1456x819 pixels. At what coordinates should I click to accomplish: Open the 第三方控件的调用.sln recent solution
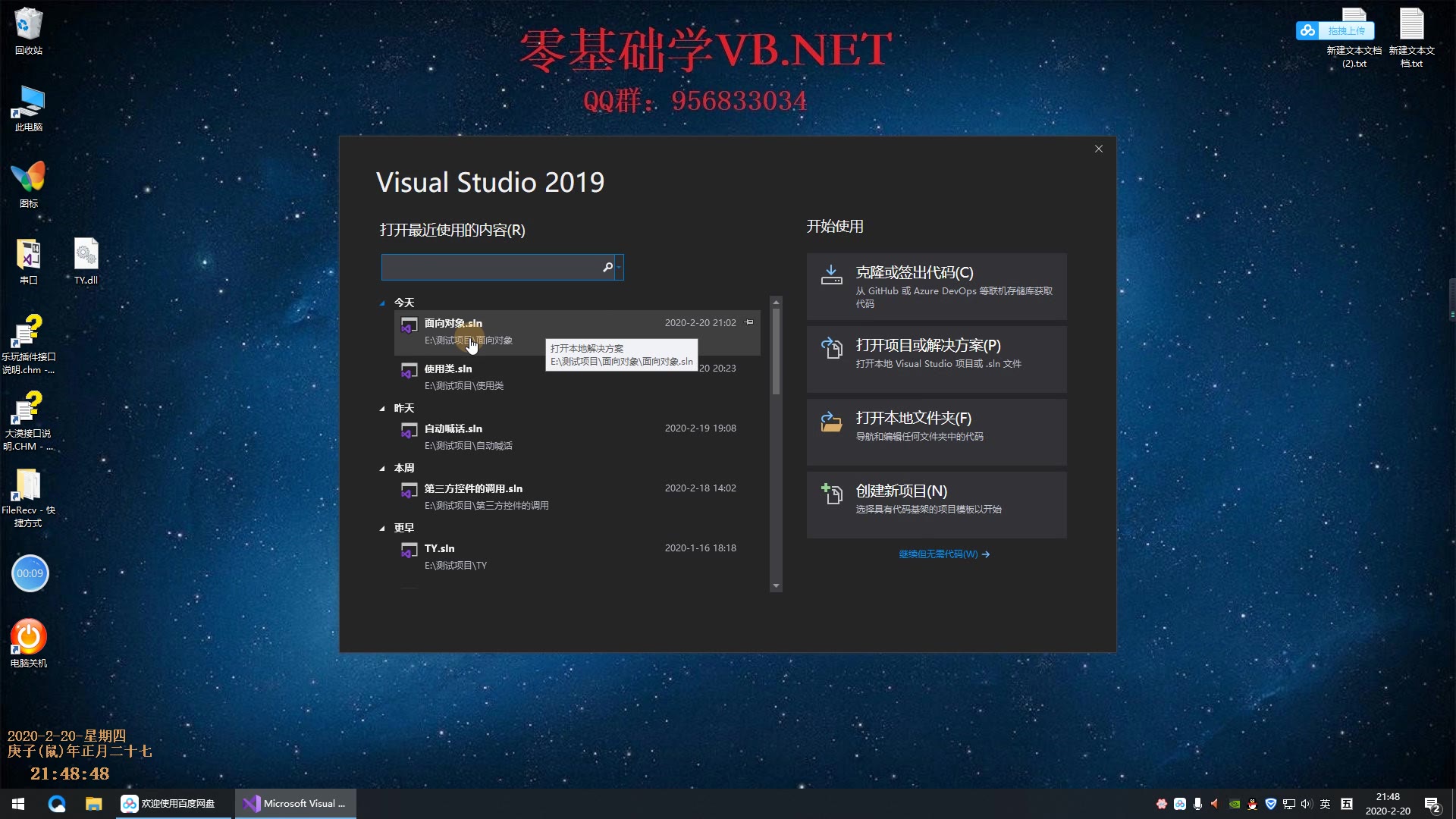576,497
